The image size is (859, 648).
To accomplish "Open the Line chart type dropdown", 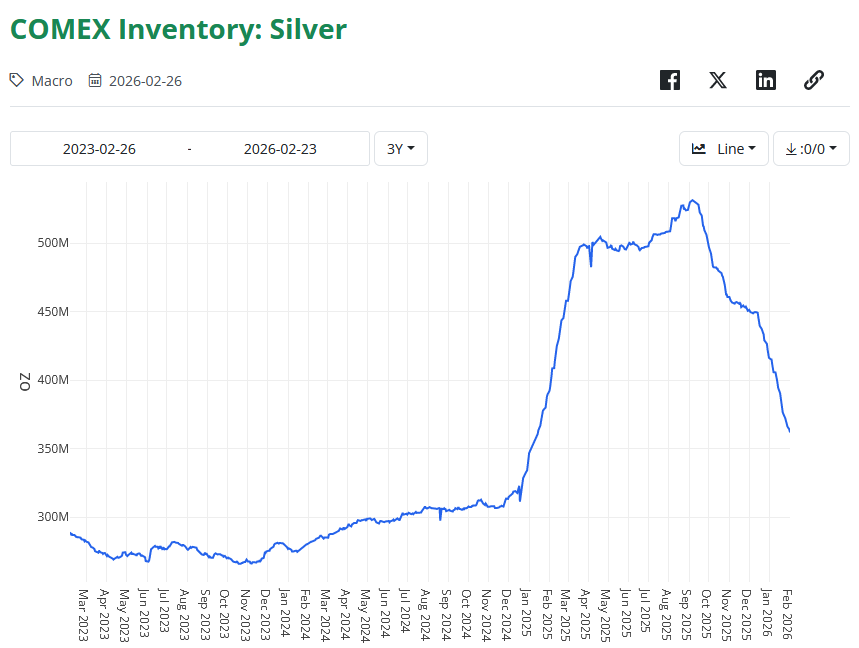I will 724,148.
